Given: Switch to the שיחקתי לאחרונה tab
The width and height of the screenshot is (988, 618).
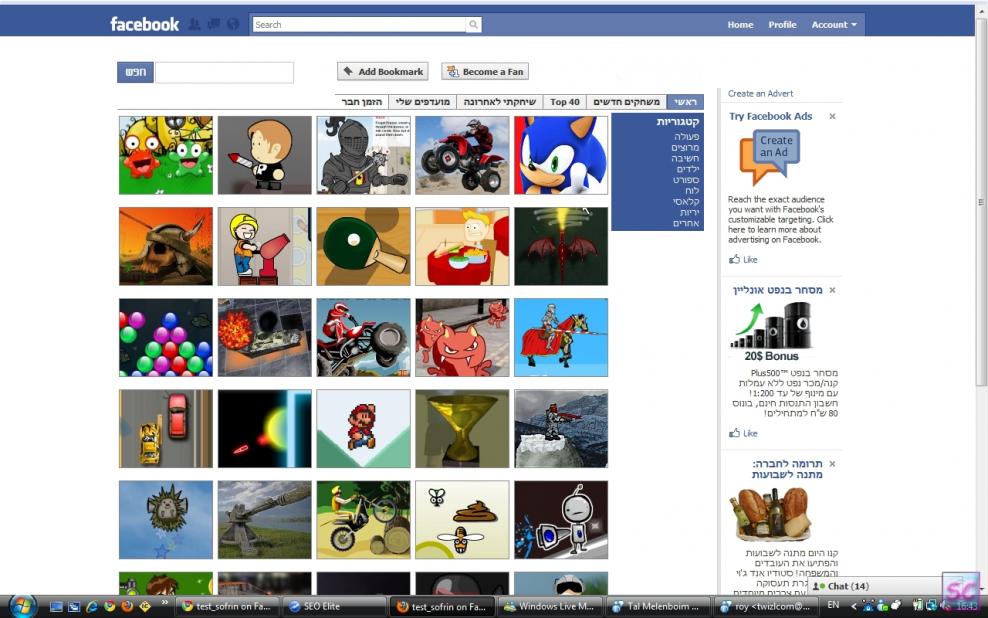Looking at the screenshot, I should pyautogui.click(x=500, y=102).
